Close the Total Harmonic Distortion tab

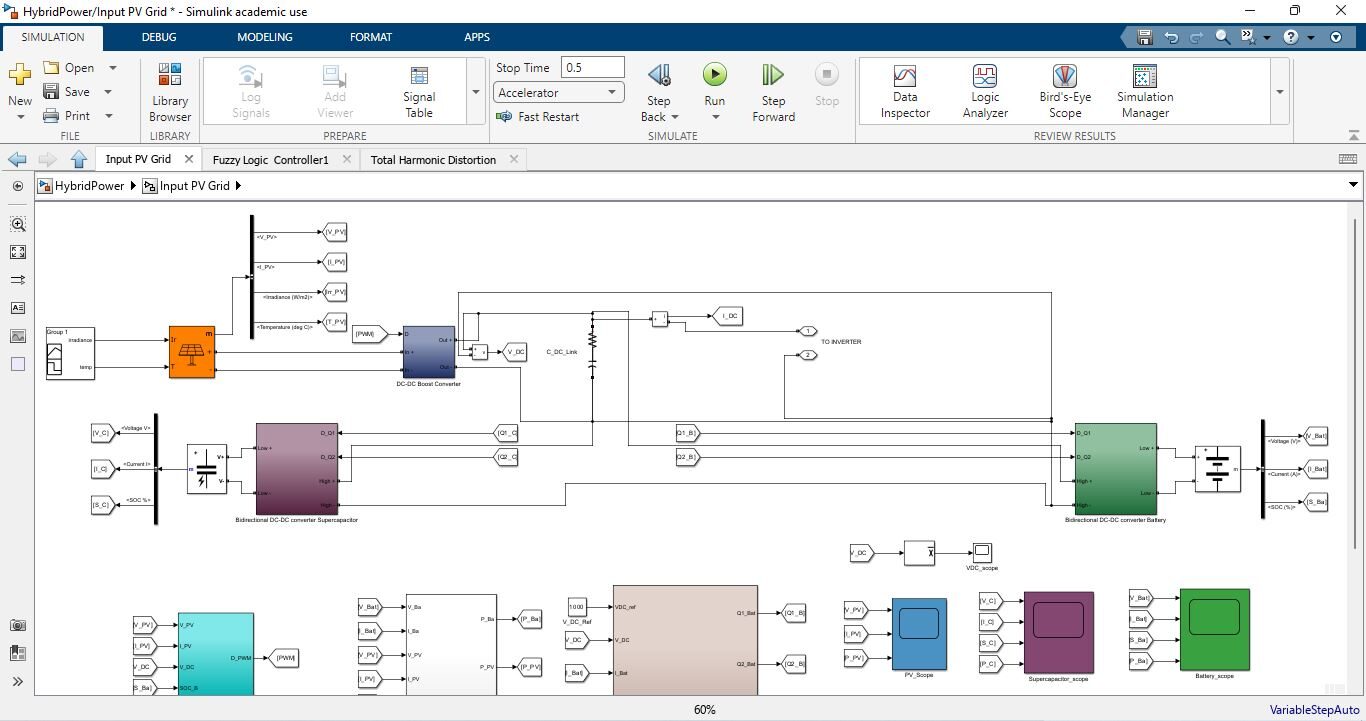pyautogui.click(x=514, y=159)
